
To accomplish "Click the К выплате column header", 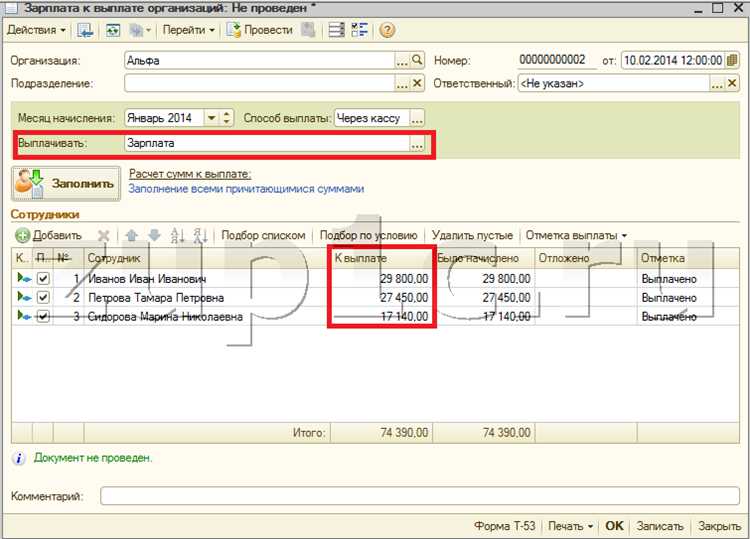I will pyautogui.click(x=382, y=258).
